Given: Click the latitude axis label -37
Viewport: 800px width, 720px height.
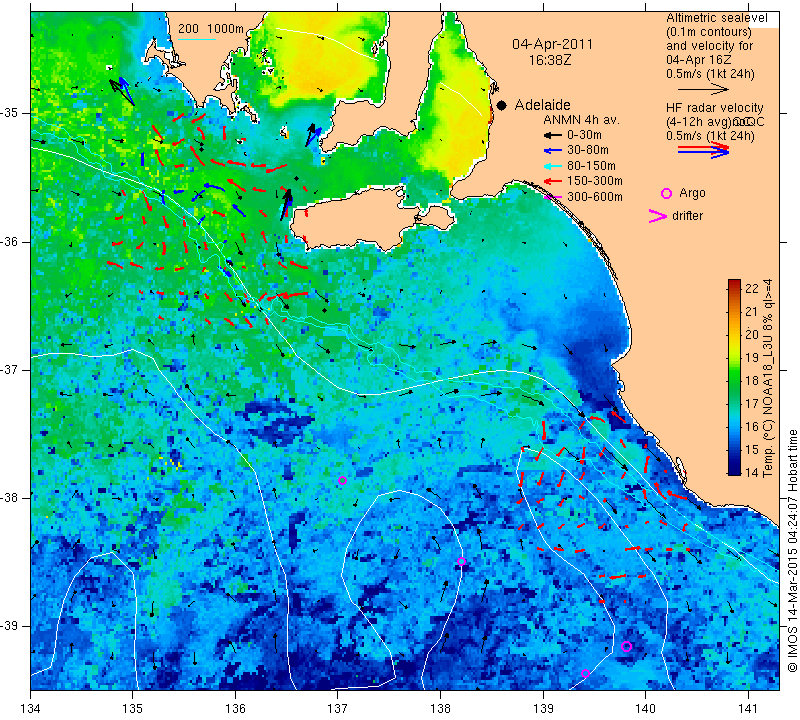Looking at the screenshot, I should pos(10,369).
